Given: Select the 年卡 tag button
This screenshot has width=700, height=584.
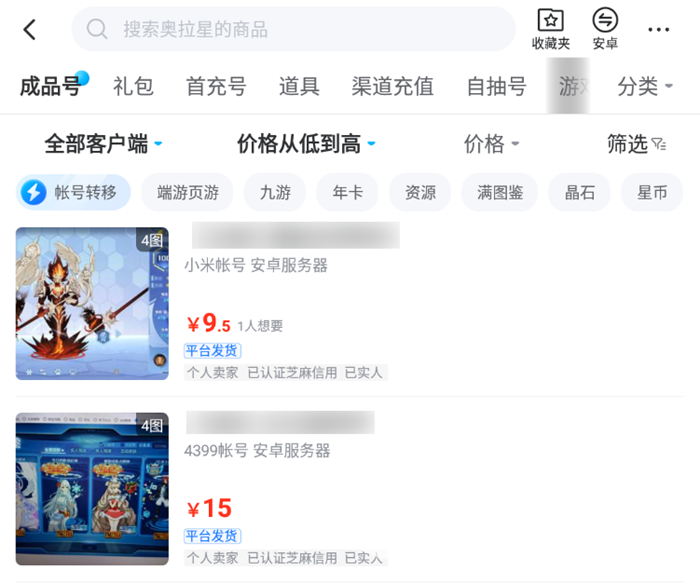Looking at the screenshot, I should coord(348,192).
